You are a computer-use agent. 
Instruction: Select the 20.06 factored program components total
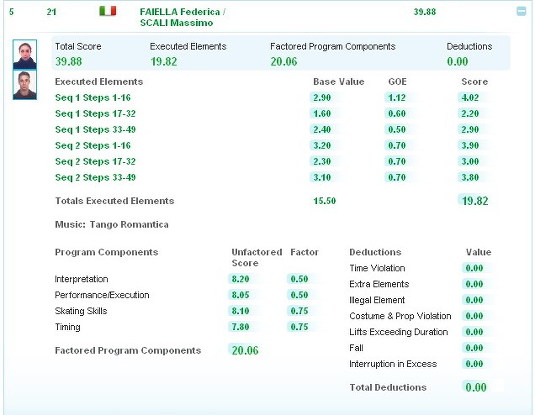click(x=245, y=350)
